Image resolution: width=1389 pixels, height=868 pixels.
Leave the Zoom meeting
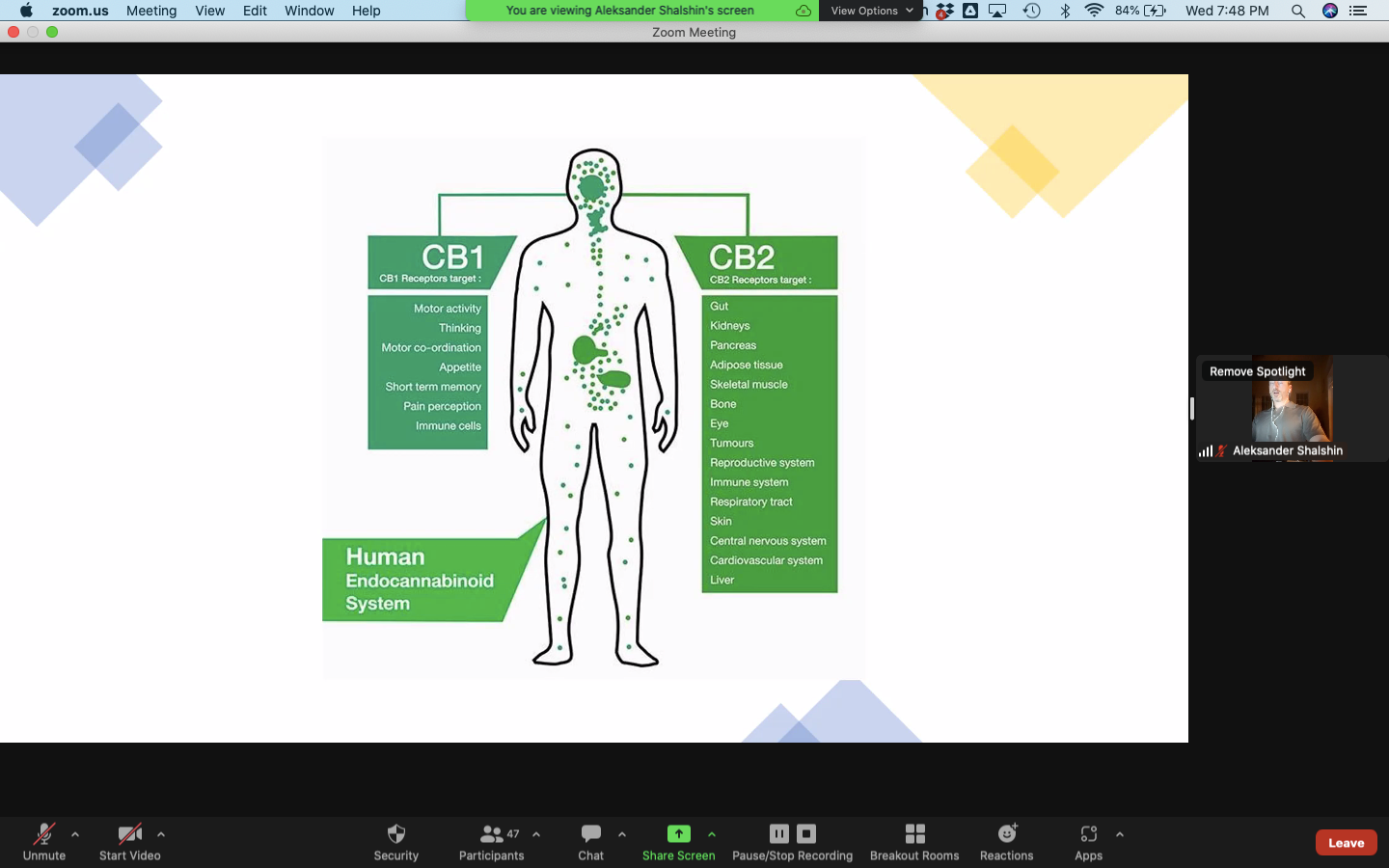click(x=1347, y=842)
